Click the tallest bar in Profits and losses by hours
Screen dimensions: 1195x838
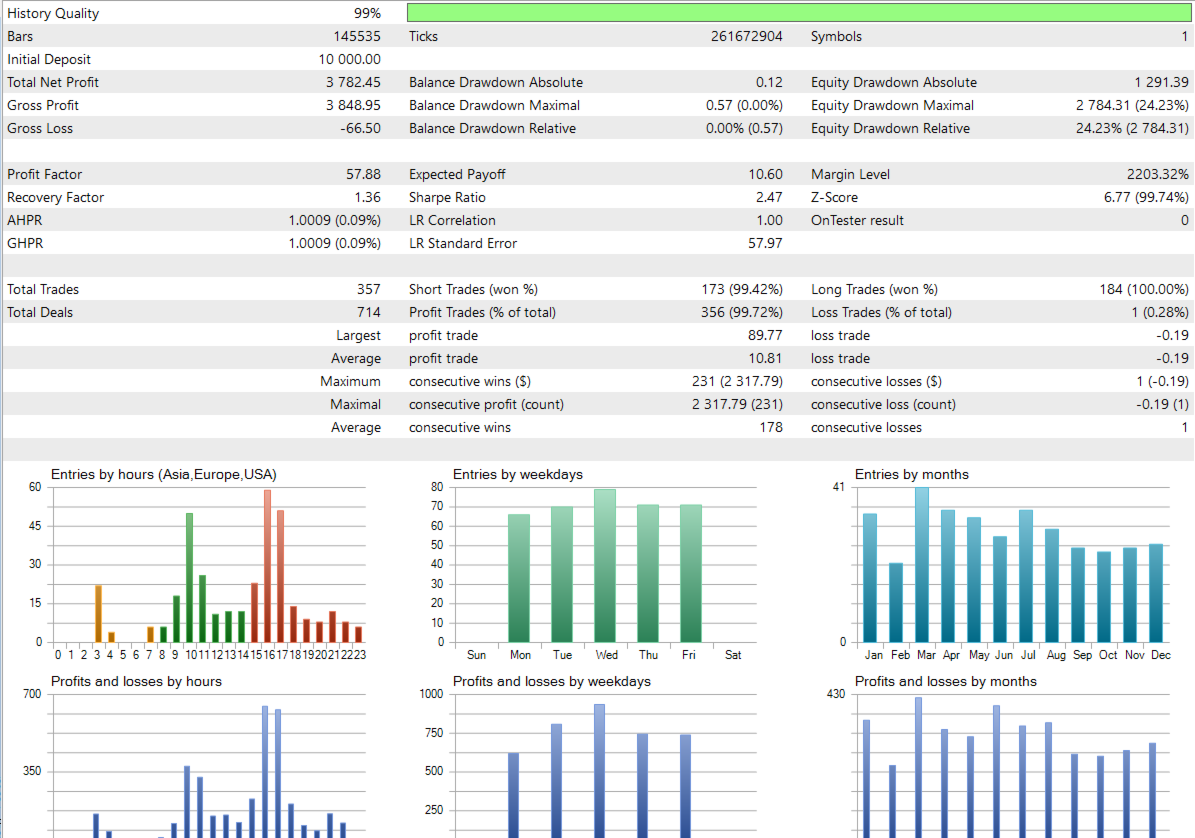coord(265,772)
